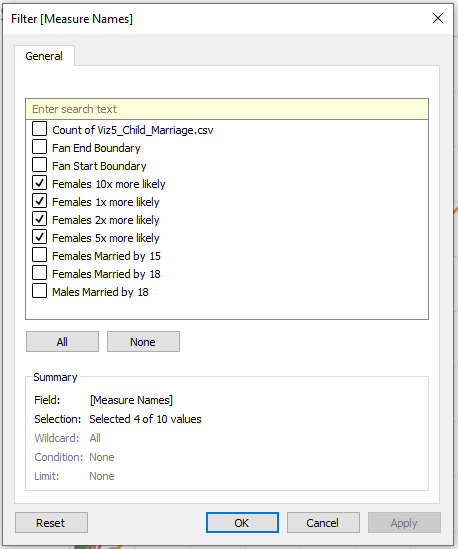The width and height of the screenshot is (458, 549).
Task: Deselect Females 1x more likely
Action: [x=39, y=201]
